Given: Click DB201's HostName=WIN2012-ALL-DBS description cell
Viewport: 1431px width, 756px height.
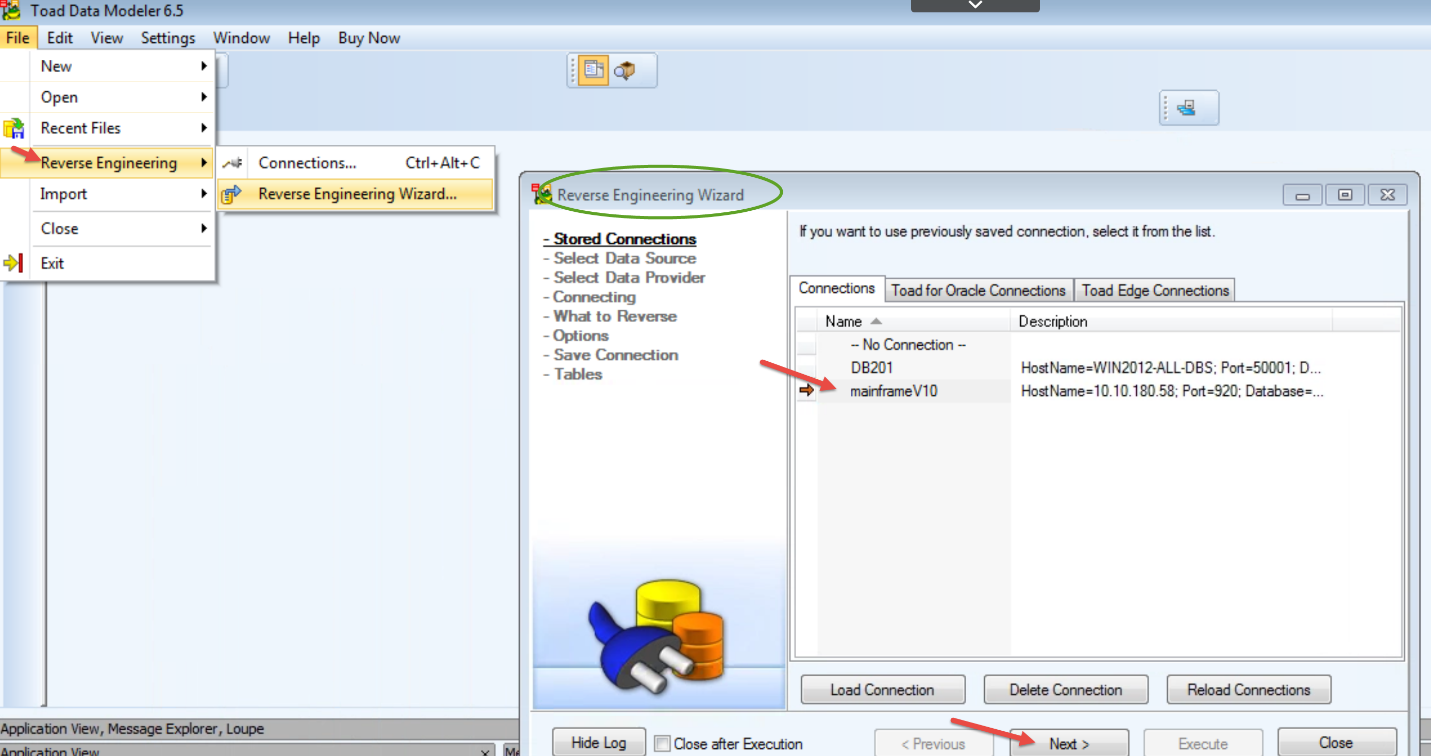Looking at the screenshot, I should tap(1171, 367).
